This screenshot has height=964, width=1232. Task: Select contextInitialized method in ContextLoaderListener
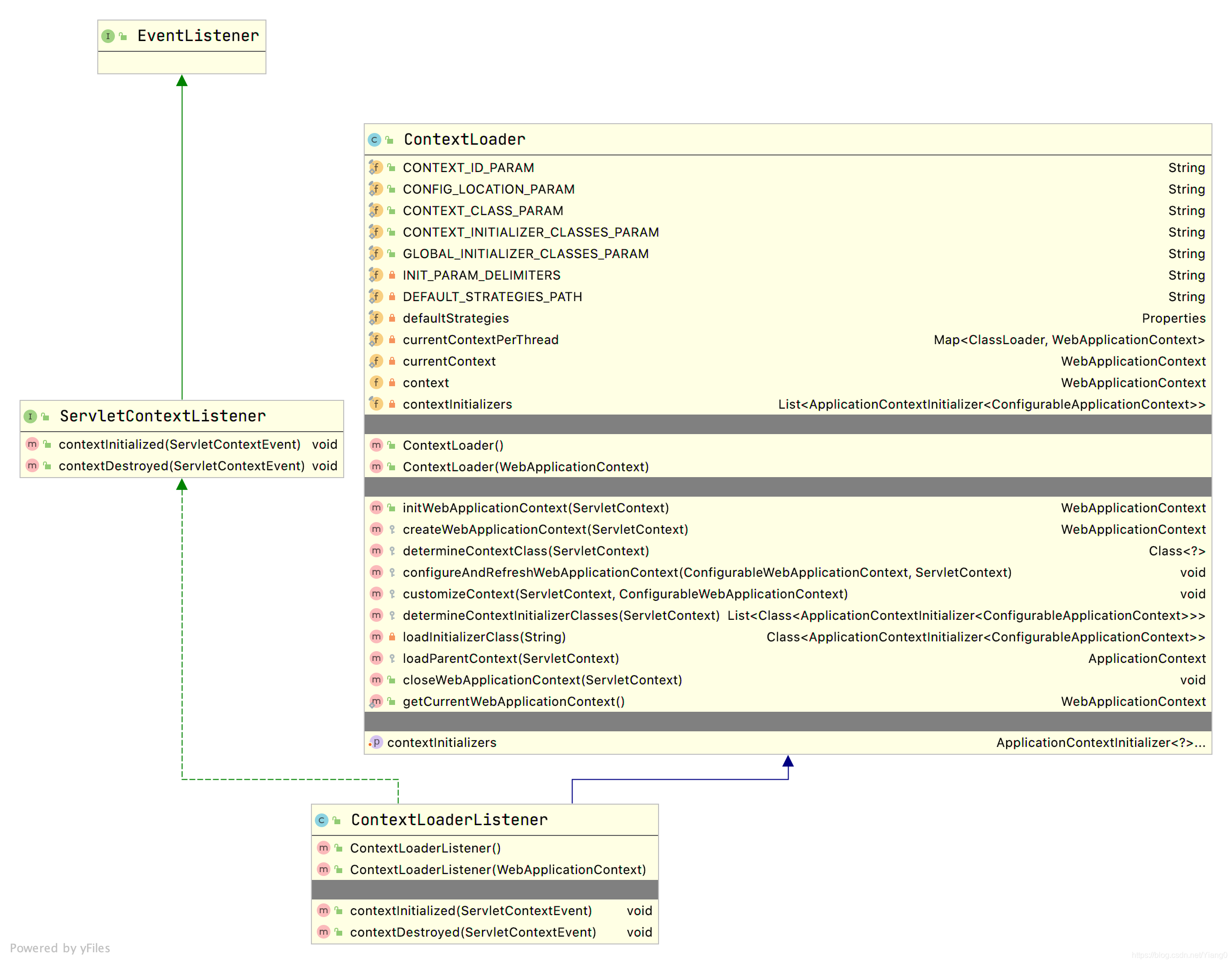(x=471, y=910)
